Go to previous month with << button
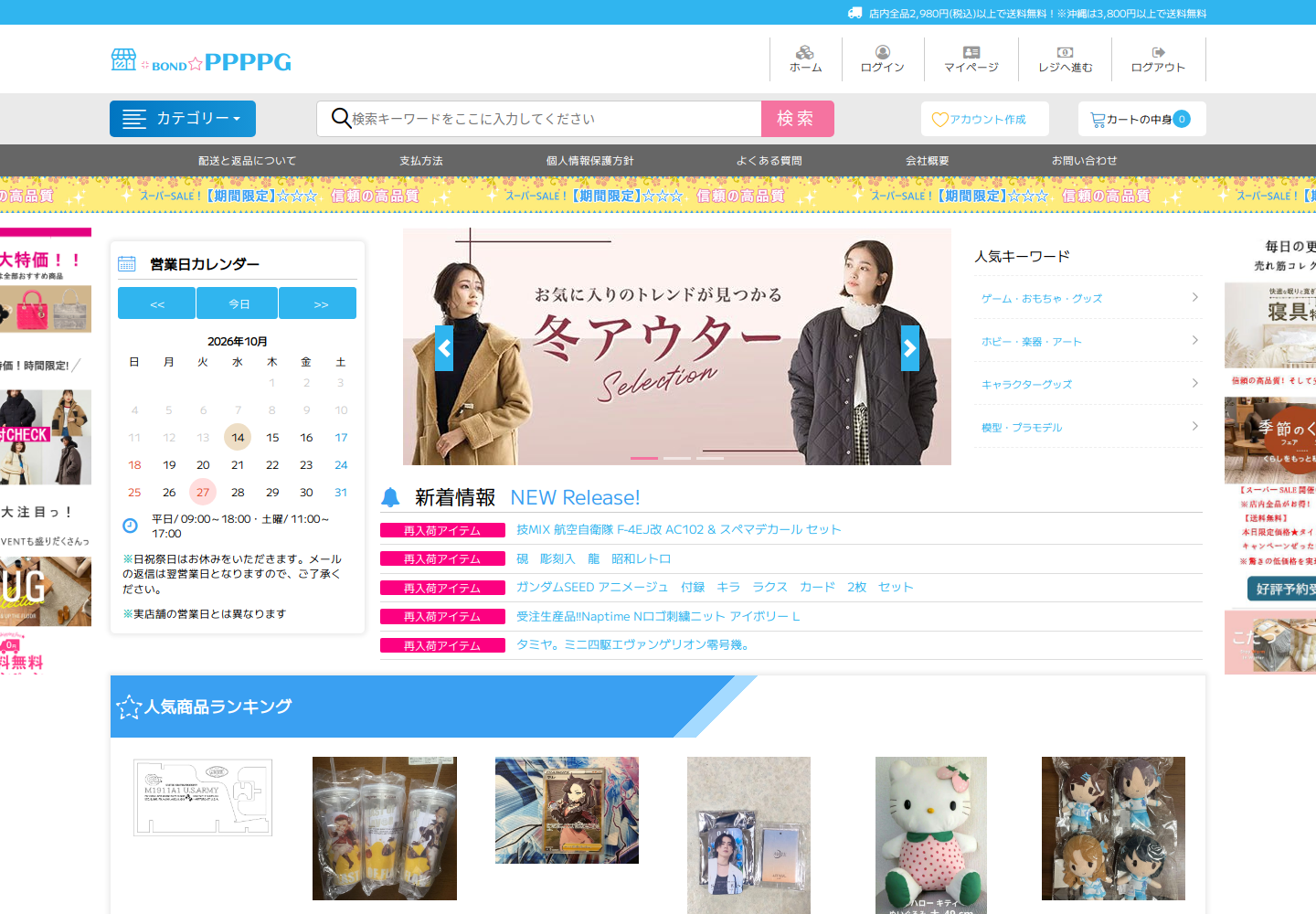 [156, 303]
